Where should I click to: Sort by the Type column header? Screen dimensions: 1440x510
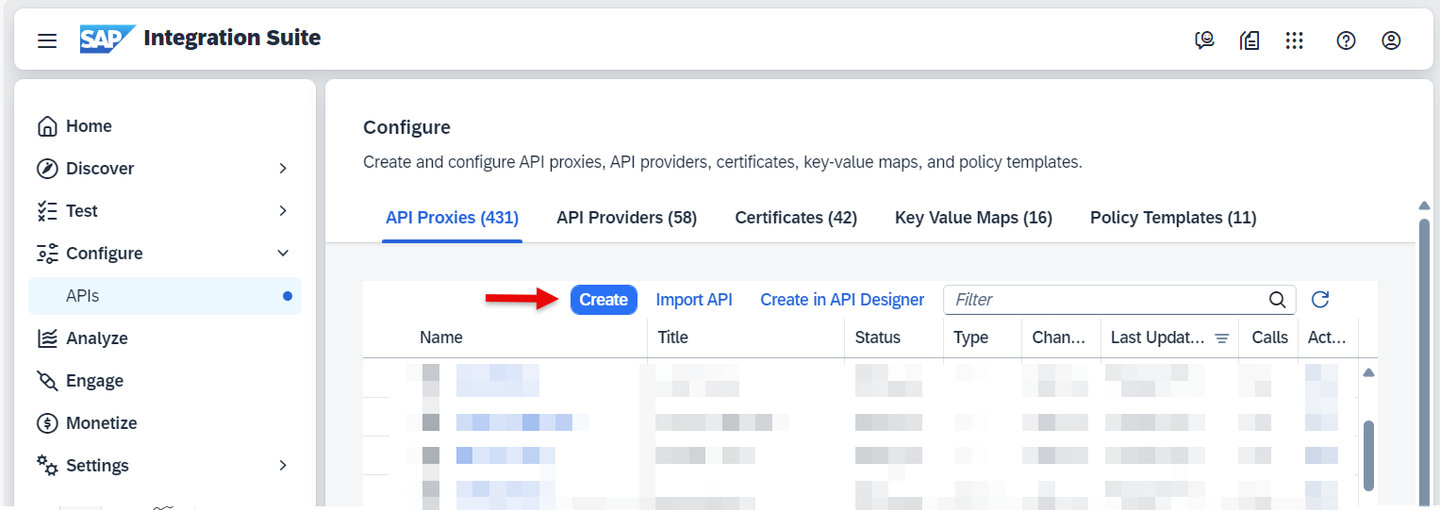[971, 338]
